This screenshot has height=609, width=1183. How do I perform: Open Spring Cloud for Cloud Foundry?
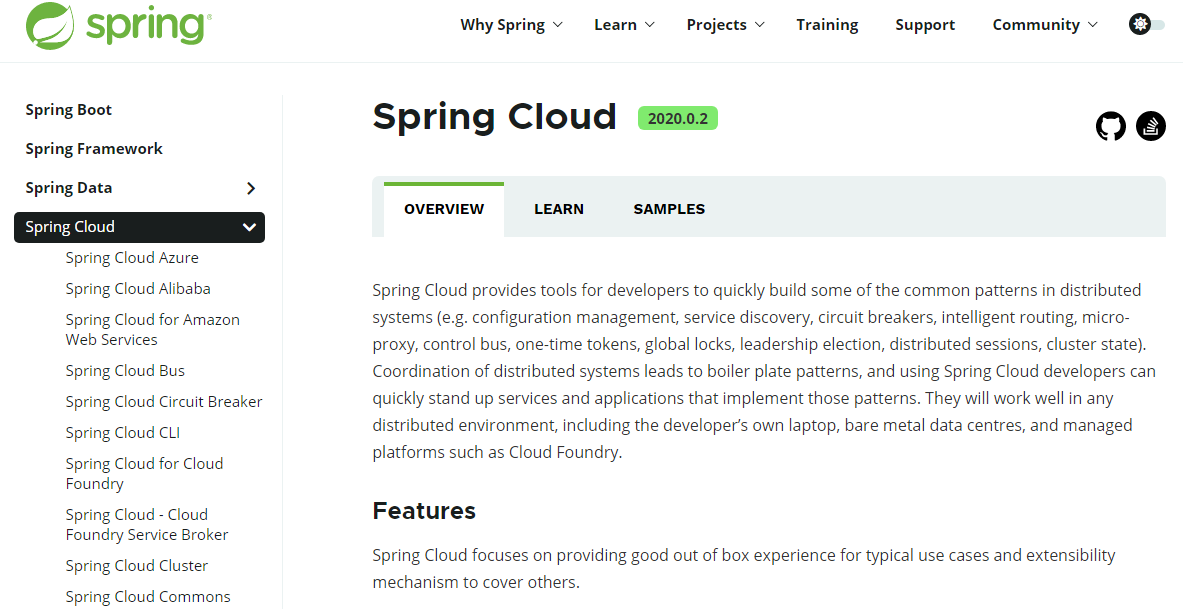pyautogui.click(x=144, y=473)
